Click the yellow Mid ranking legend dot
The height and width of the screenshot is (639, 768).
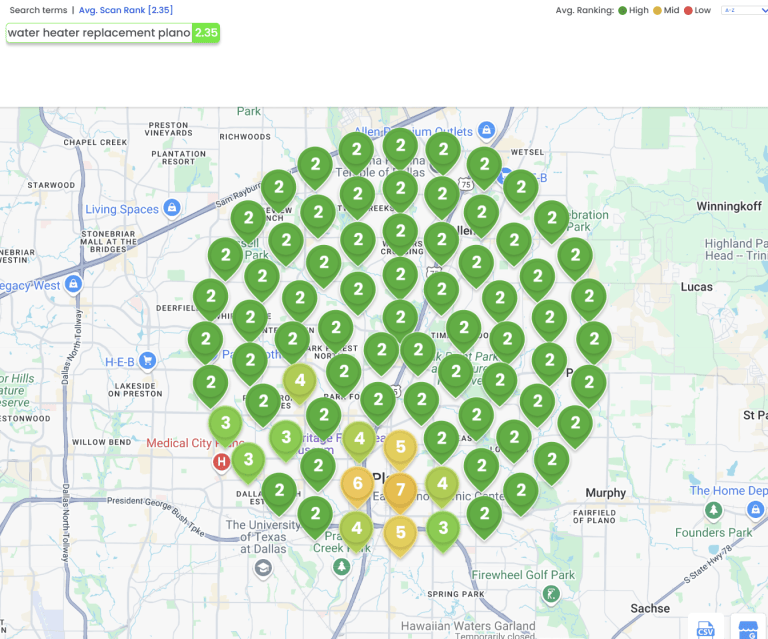click(657, 10)
